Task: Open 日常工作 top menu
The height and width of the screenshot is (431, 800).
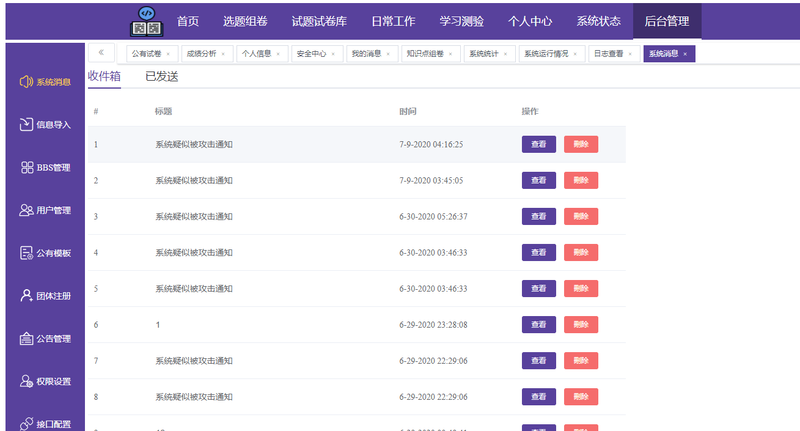Action: coord(393,21)
